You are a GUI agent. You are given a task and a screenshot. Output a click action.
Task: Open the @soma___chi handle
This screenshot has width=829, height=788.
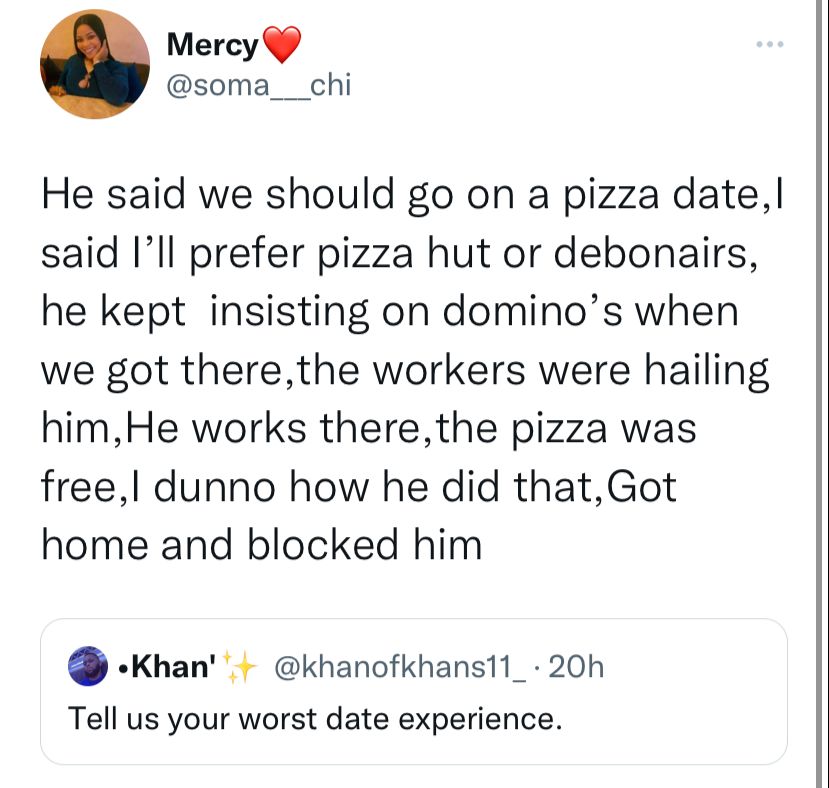[x=259, y=85]
